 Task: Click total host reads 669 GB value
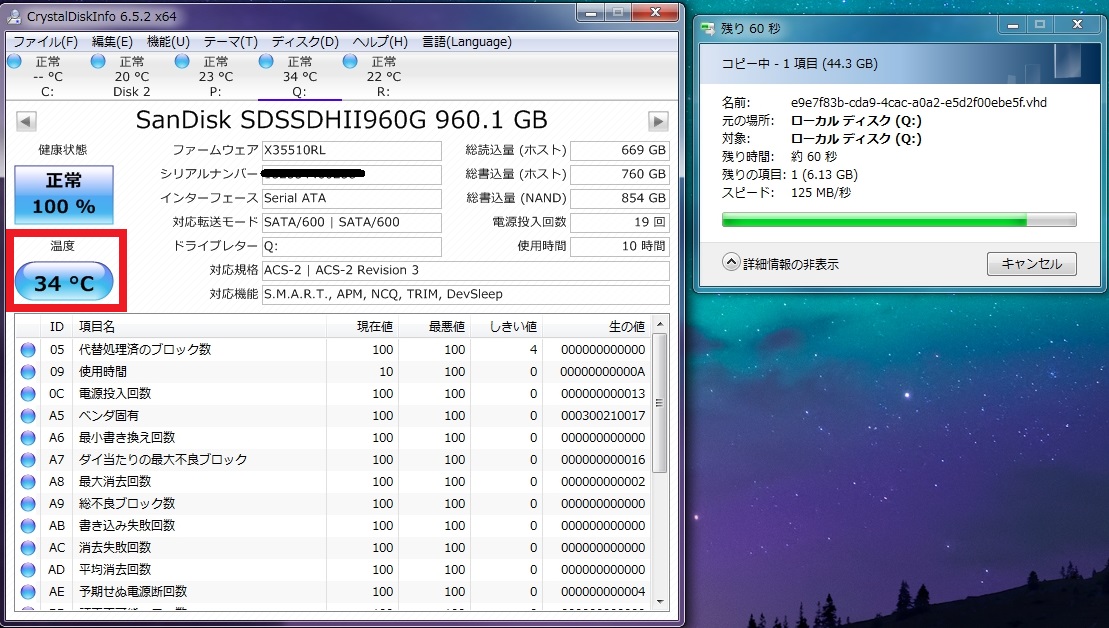coord(620,151)
